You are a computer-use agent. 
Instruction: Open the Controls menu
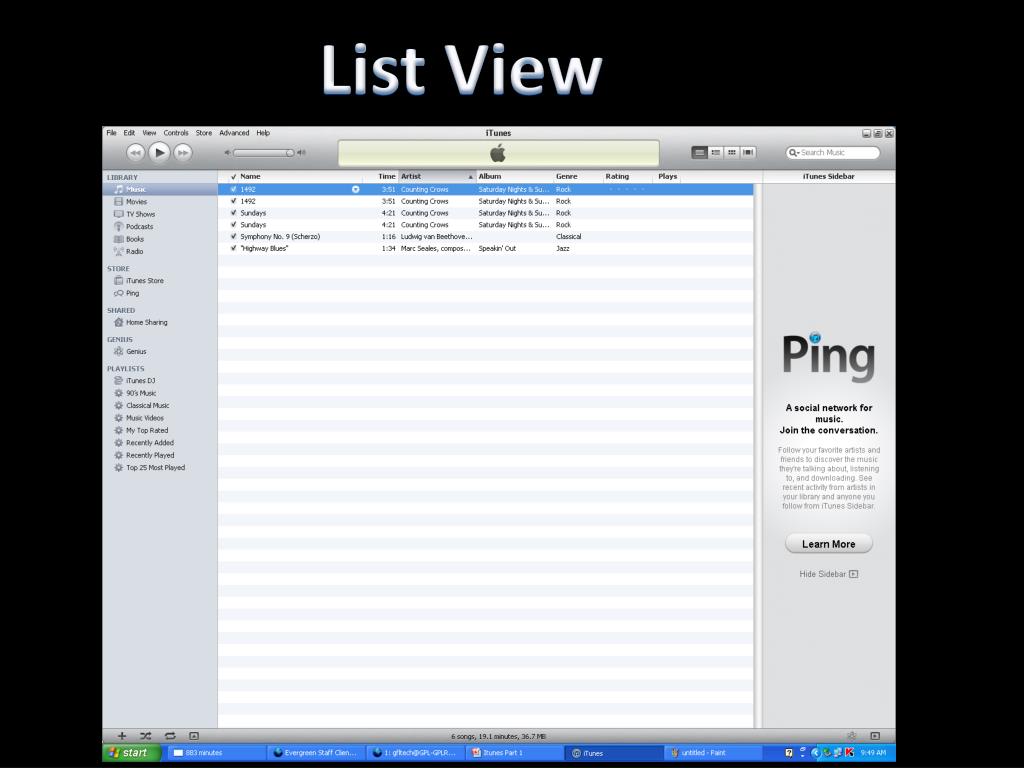(176, 133)
